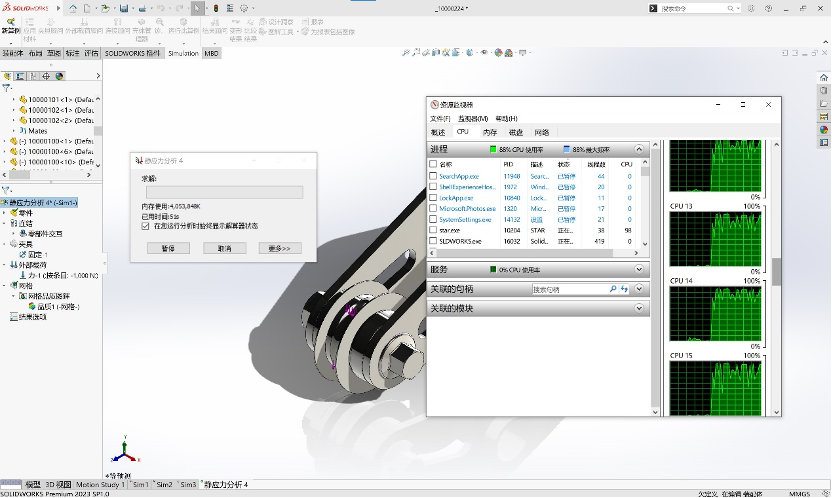Click the Print icon in top toolbar
Image resolution: width=832 pixels, height=498 pixels.
point(142,8)
